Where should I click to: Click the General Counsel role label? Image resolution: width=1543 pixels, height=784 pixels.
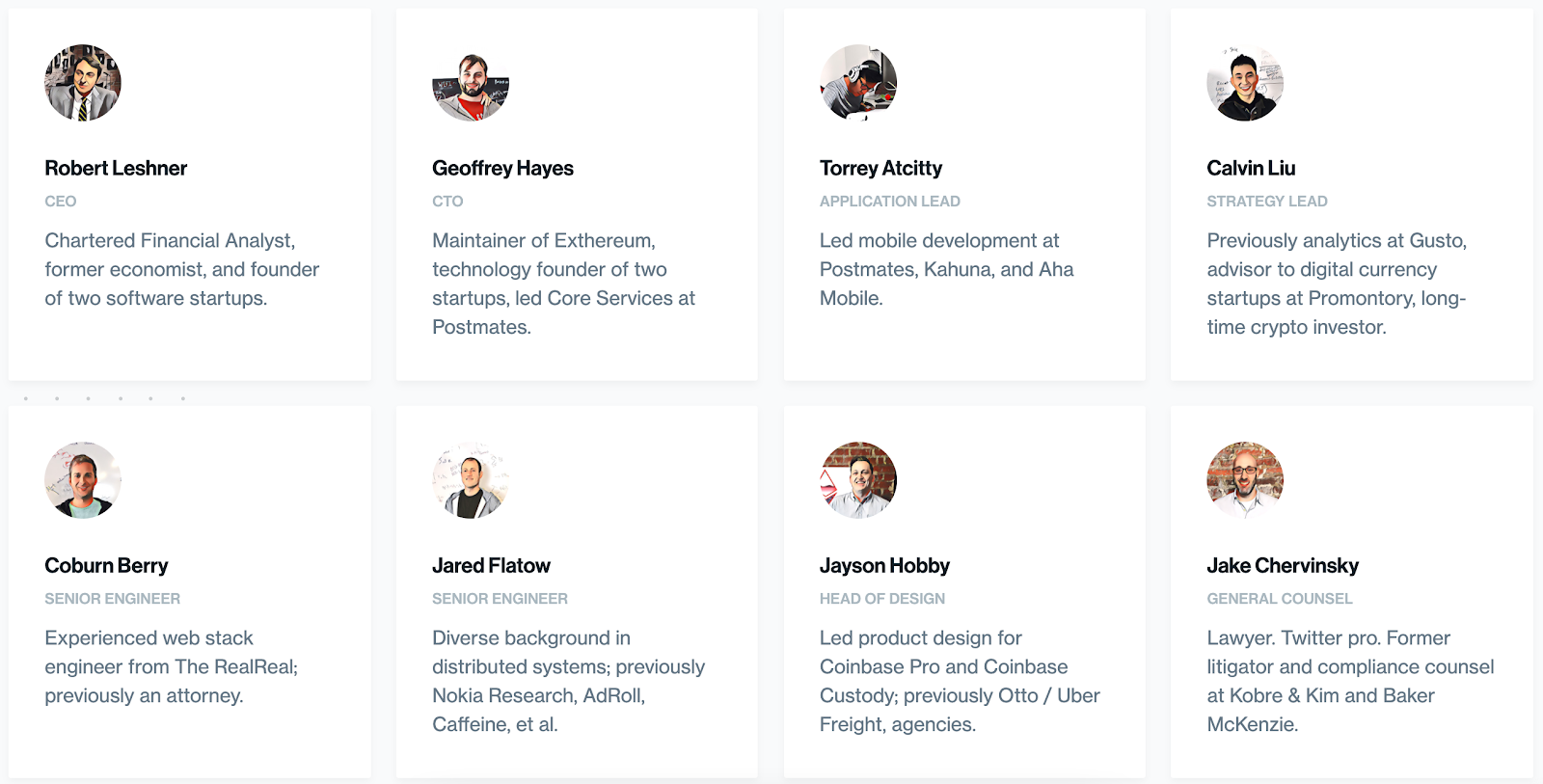click(x=1279, y=599)
